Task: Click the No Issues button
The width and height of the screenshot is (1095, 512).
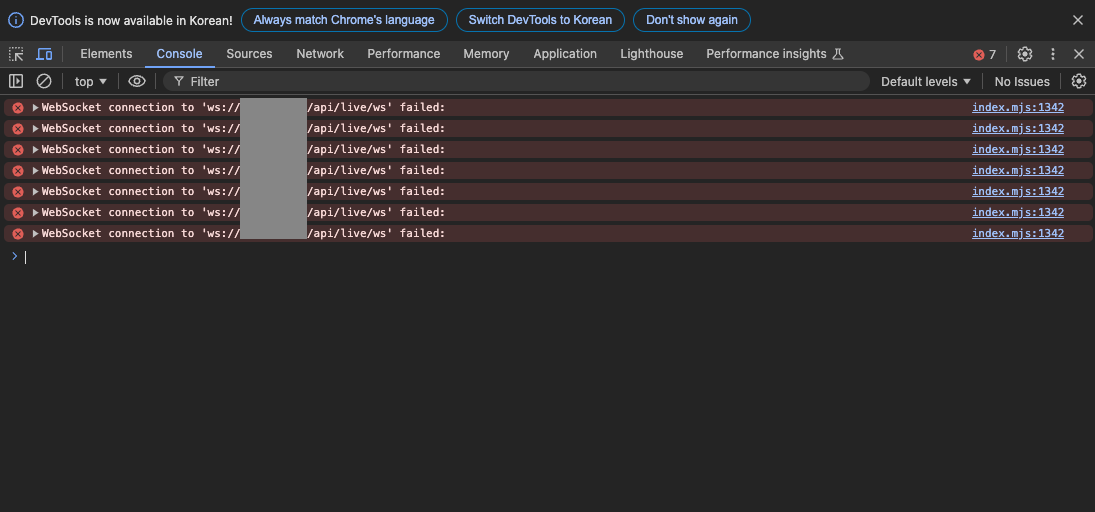Action: point(1022,82)
